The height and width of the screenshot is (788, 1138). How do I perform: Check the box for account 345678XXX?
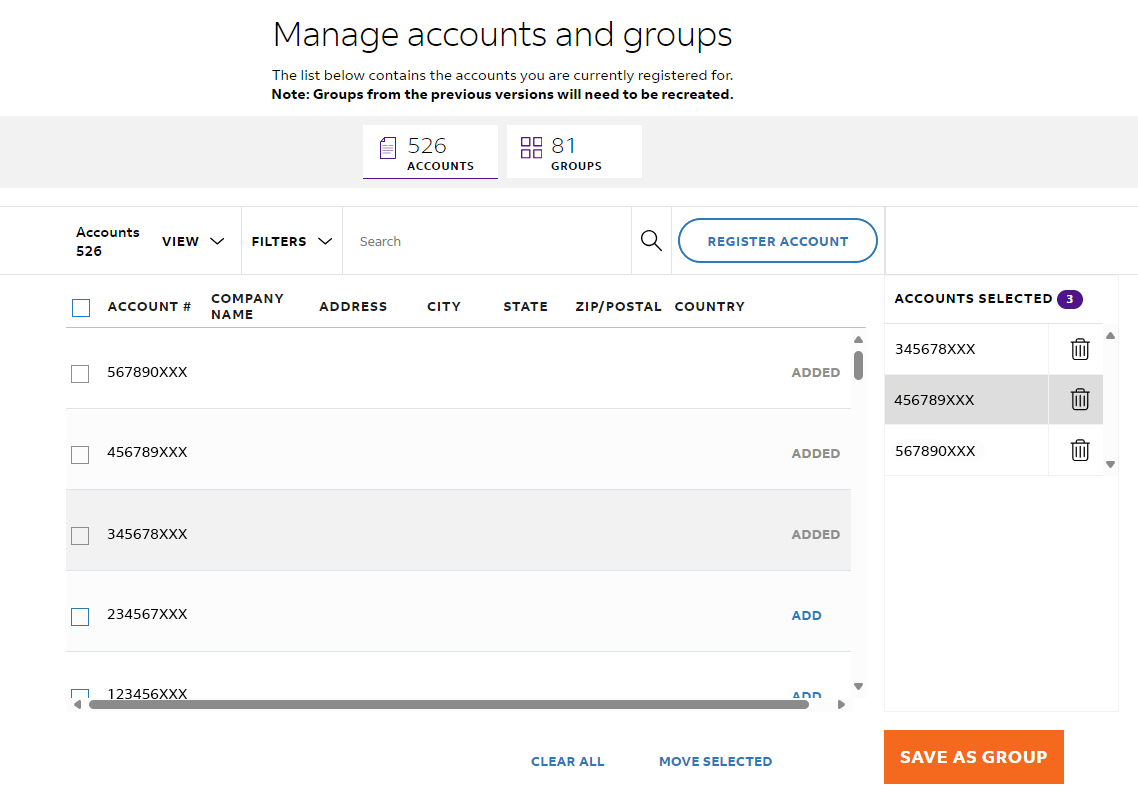coord(80,535)
